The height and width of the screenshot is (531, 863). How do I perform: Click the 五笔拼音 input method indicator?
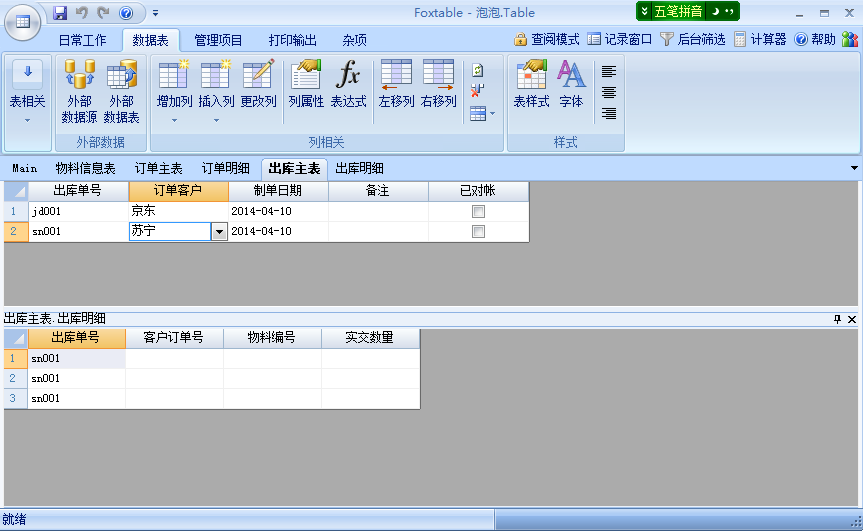678,11
